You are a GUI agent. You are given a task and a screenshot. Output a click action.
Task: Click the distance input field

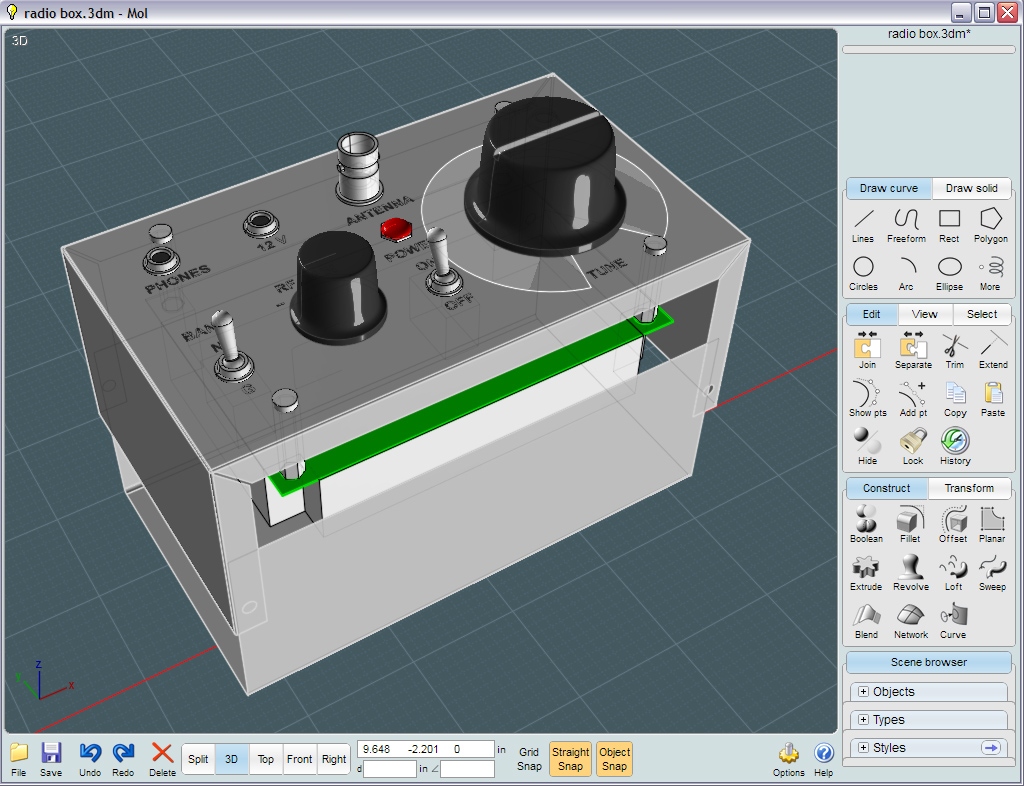click(390, 769)
